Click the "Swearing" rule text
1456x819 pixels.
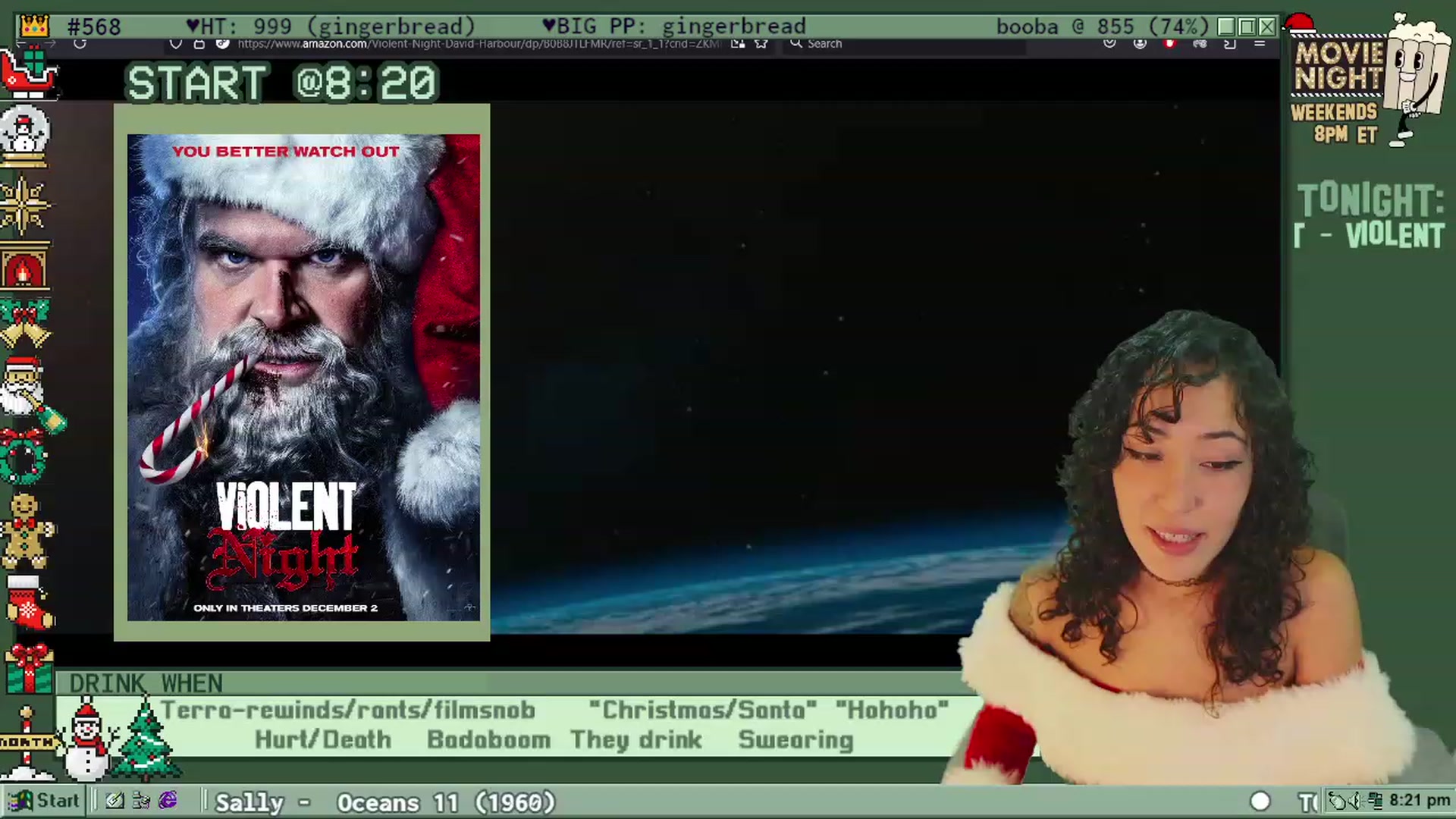[796, 740]
